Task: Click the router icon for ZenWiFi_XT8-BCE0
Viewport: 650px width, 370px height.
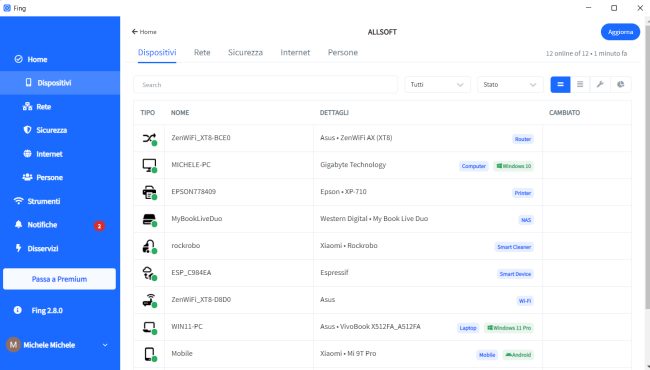Action: coord(149,139)
